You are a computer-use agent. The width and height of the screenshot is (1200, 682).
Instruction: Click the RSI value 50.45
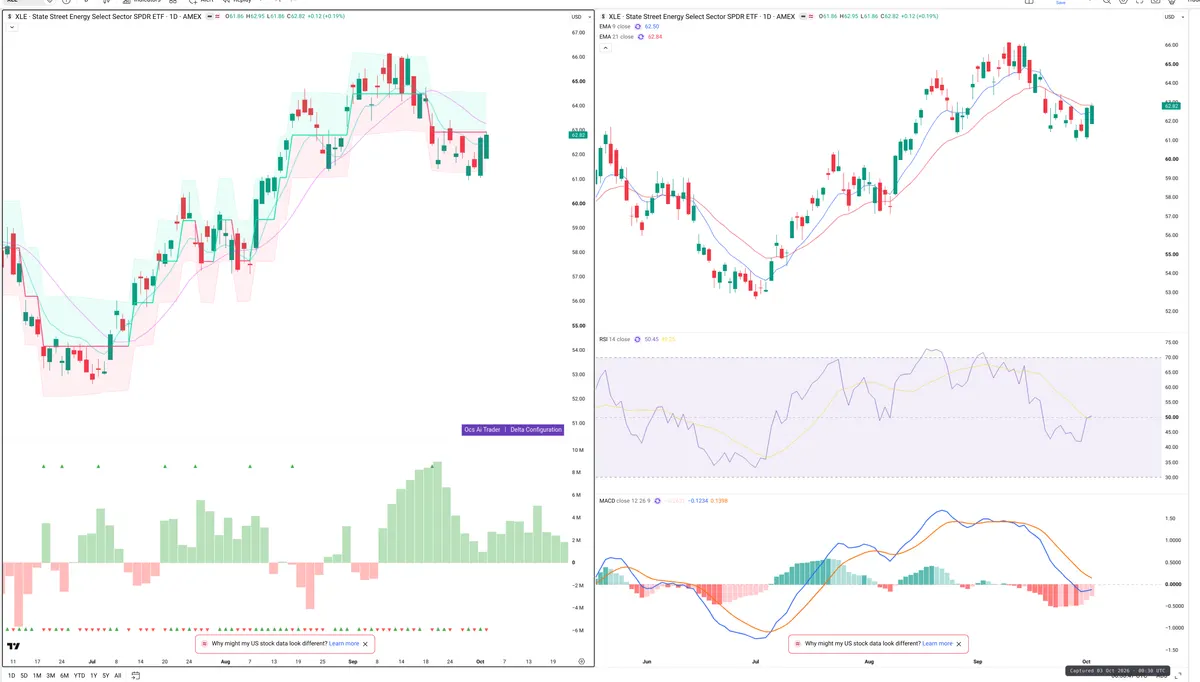[x=651, y=339]
